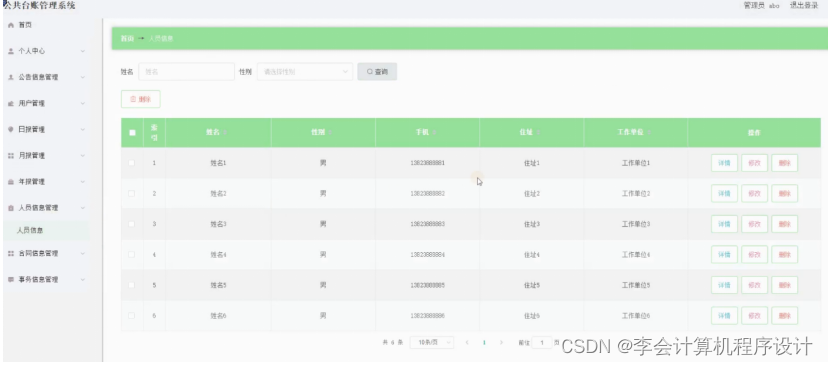
Task: Sort the table by the 住址 column arrows
Action: coord(538,133)
